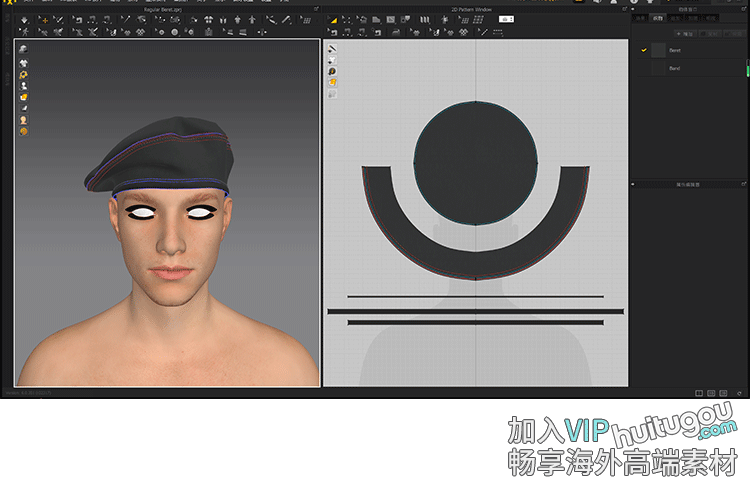Toggle avatar display icon in 3D sidebar
Viewport: 750px width, 480px height.
(23, 85)
